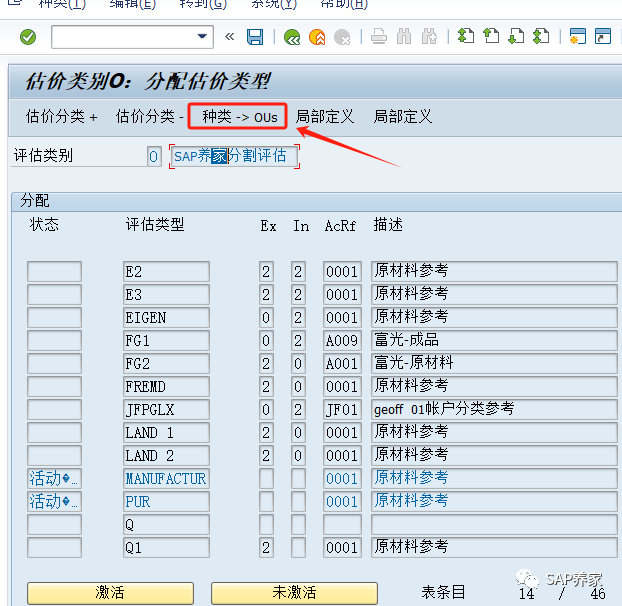Select the FG2 valuation type cell

[166, 364]
